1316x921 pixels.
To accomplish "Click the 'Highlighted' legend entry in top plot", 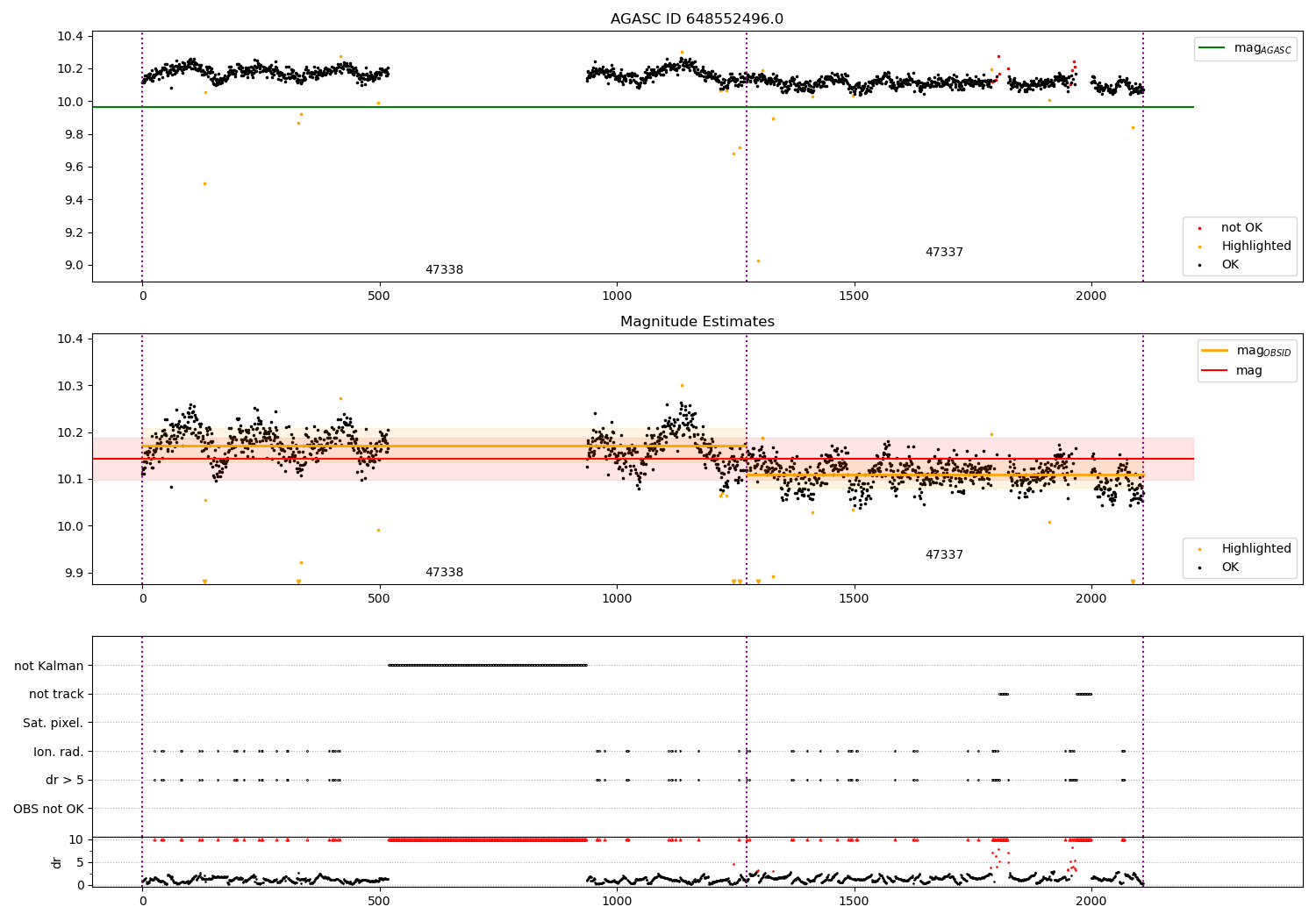I will [x=1243, y=246].
